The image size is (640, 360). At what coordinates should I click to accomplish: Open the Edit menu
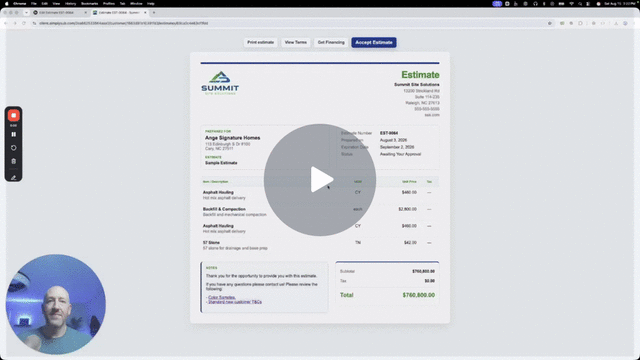point(44,4)
